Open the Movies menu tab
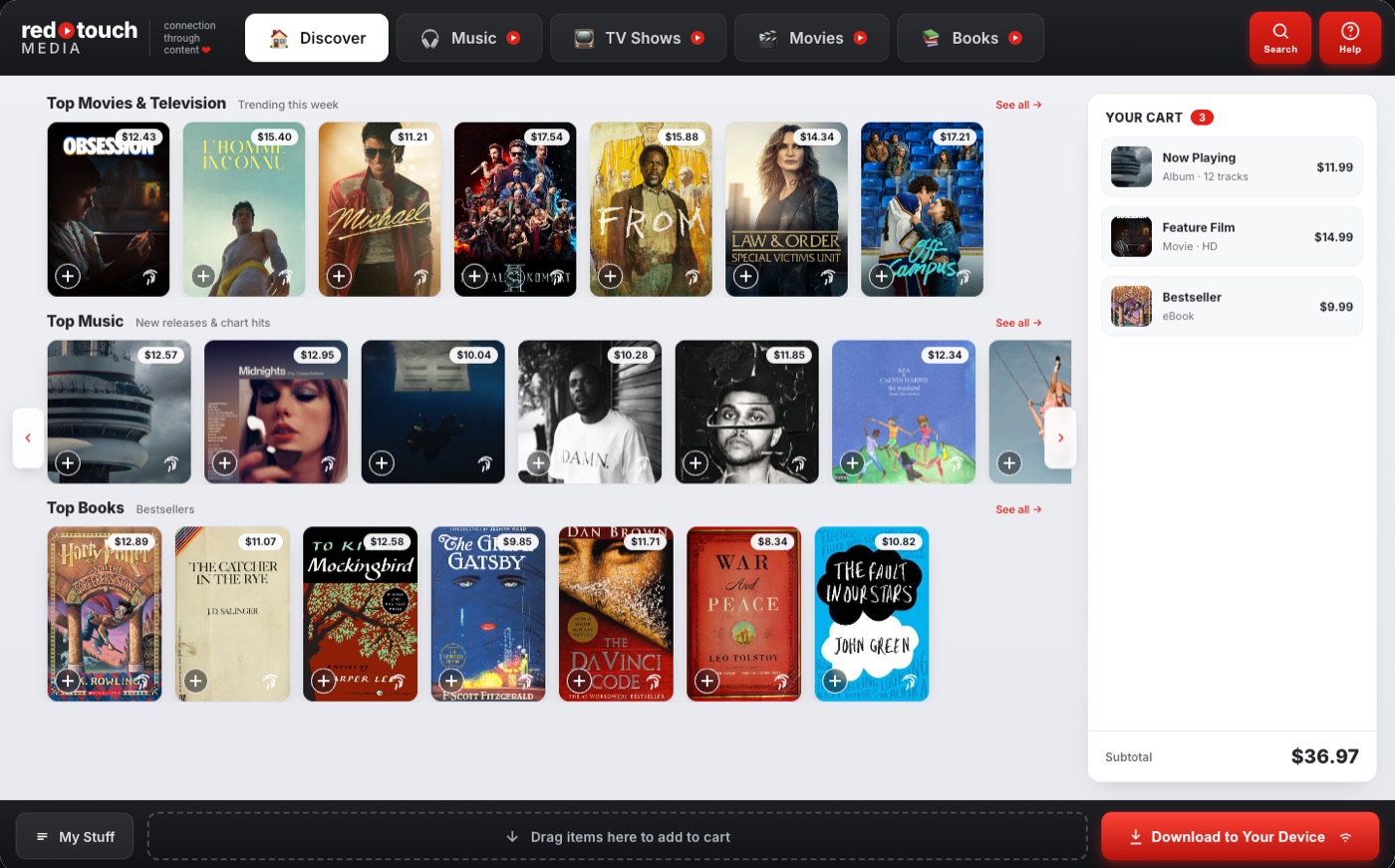Image resolution: width=1395 pixels, height=868 pixels. click(x=811, y=38)
